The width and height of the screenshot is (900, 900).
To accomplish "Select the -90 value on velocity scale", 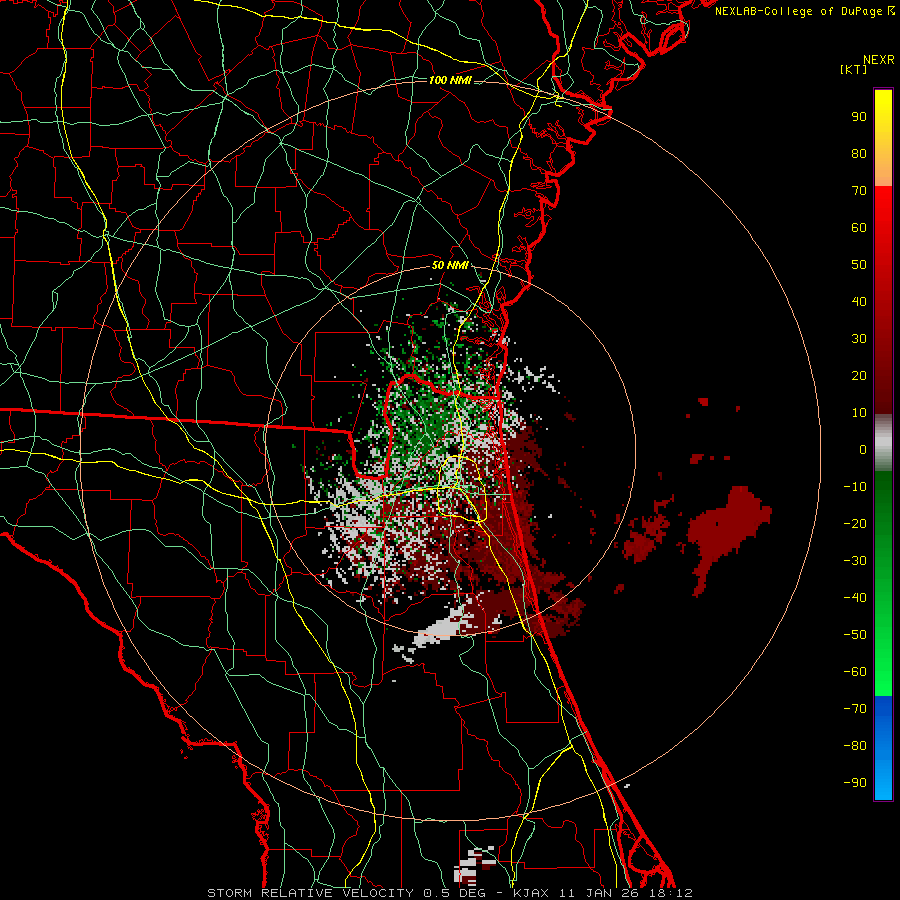I will (855, 783).
